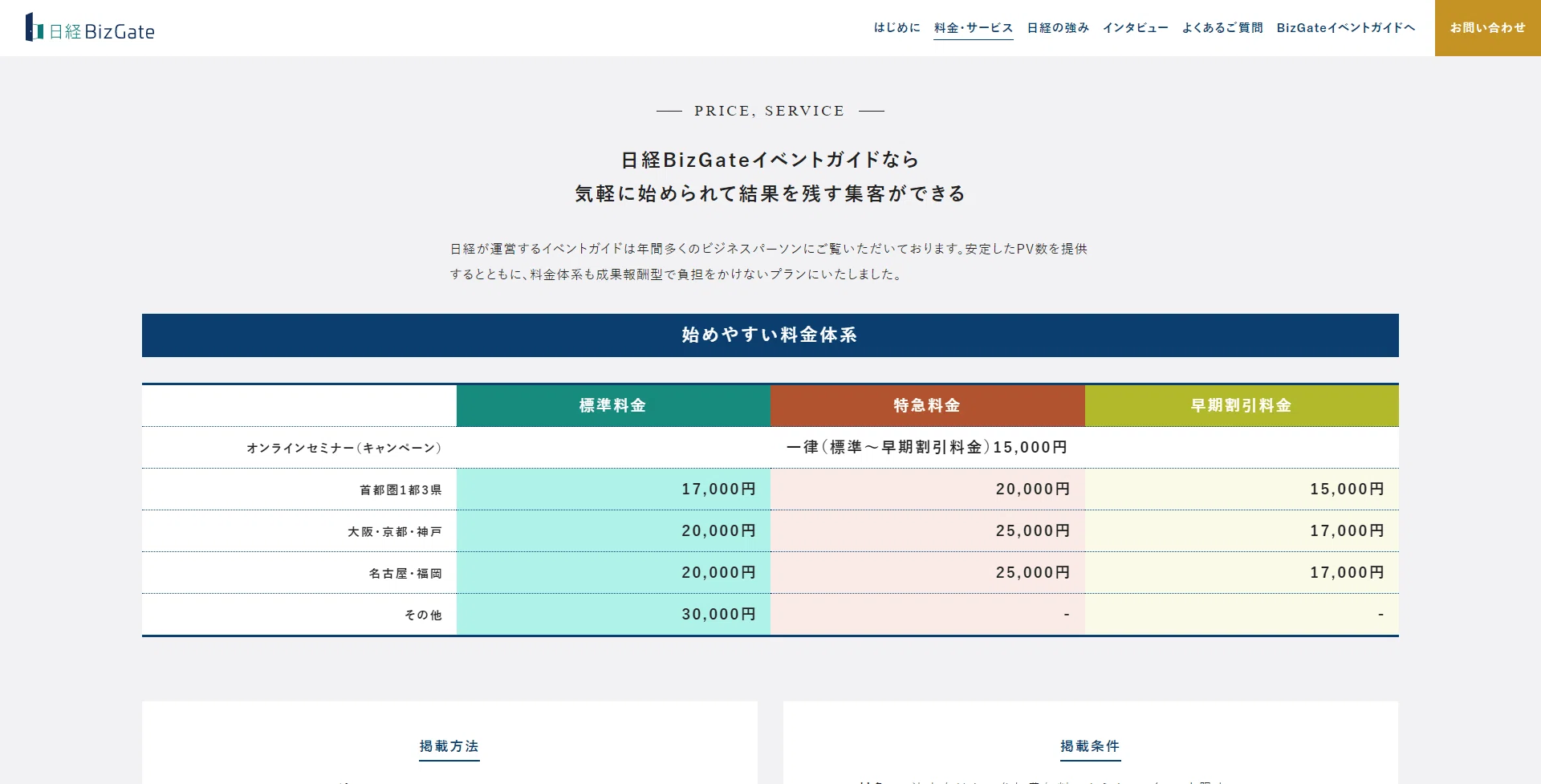Click the 掲載方法 card heading
This screenshot has height=784, width=1541.
449,746
